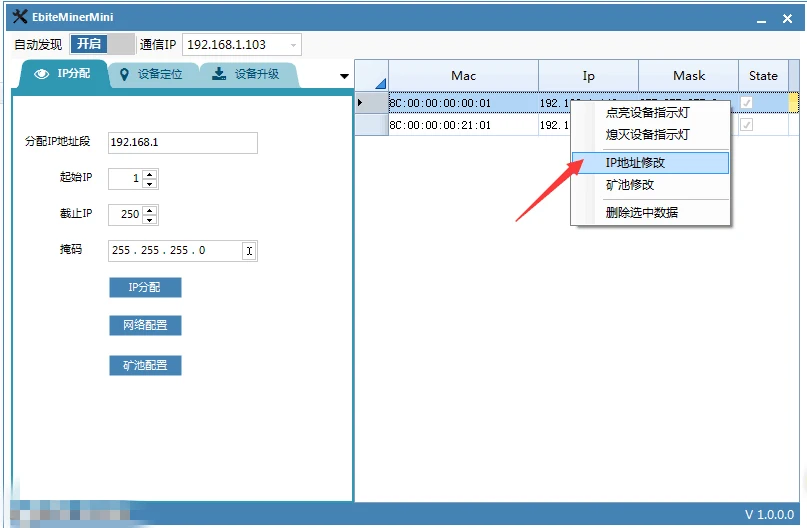Click the 分配IP地址段 input field
The width and height of the screenshot is (807, 528).
pos(183,143)
